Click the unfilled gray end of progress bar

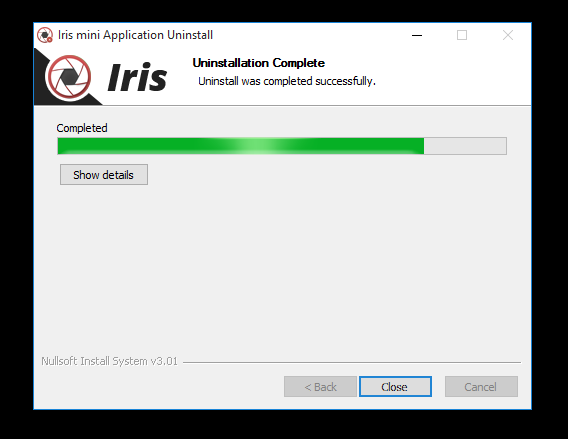(x=465, y=146)
